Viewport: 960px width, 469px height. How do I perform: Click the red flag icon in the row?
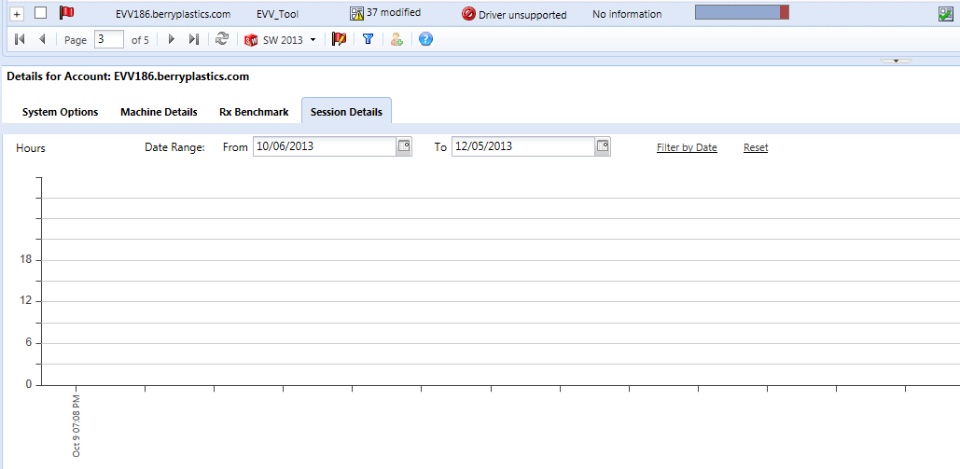(x=66, y=13)
